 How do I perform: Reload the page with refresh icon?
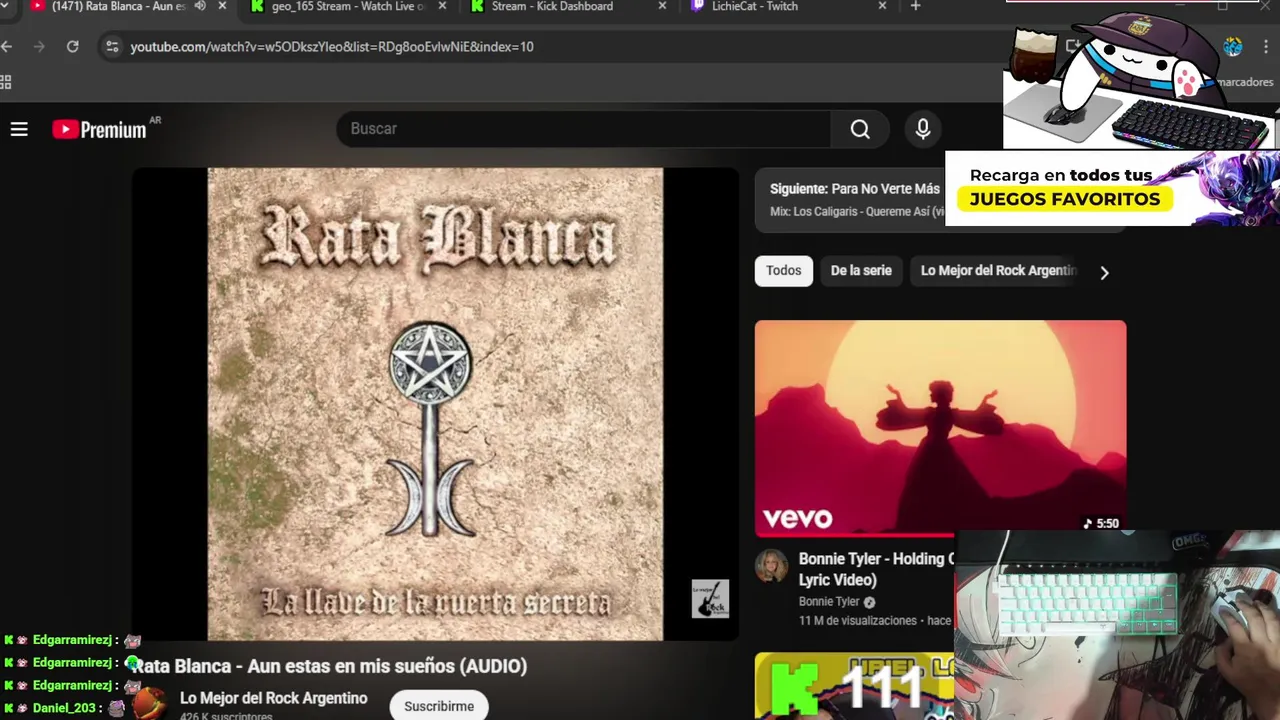click(72, 46)
